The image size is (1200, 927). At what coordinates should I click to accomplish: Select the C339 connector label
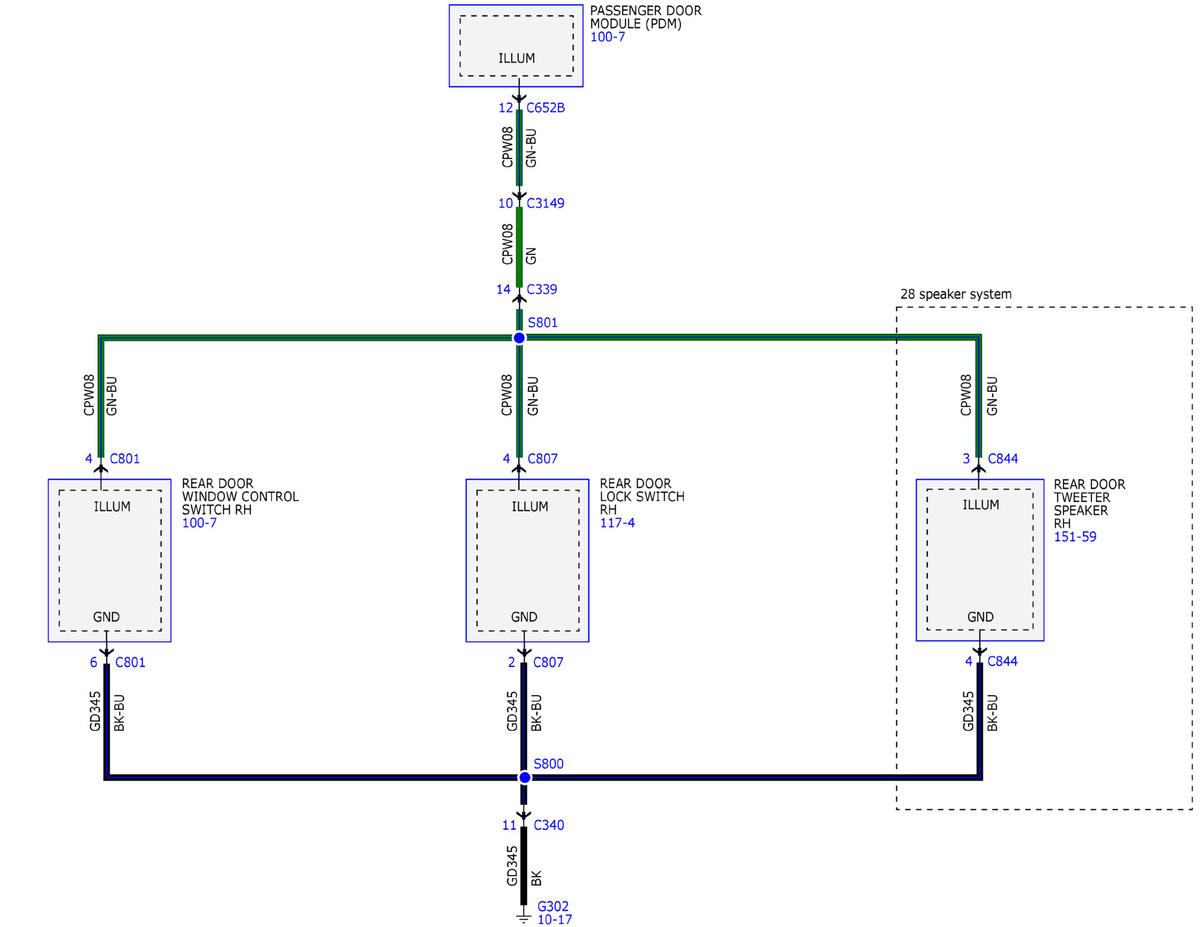coord(542,290)
